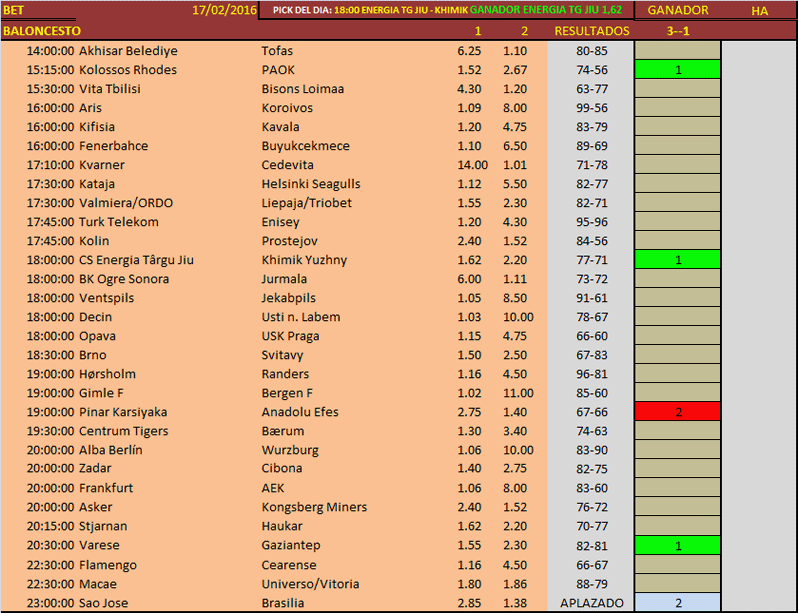Select the Ventspils cell

(x=106, y=298)
